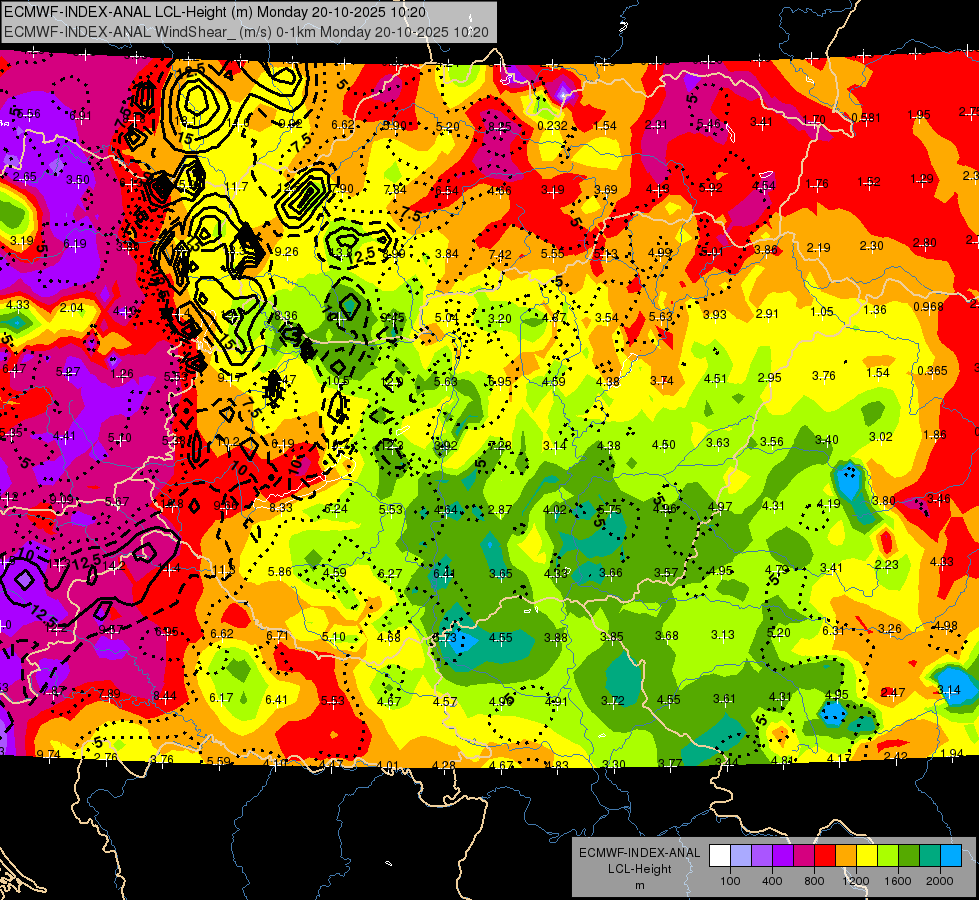Click the wind shear value '4.19'

click(x=829, y=504)
